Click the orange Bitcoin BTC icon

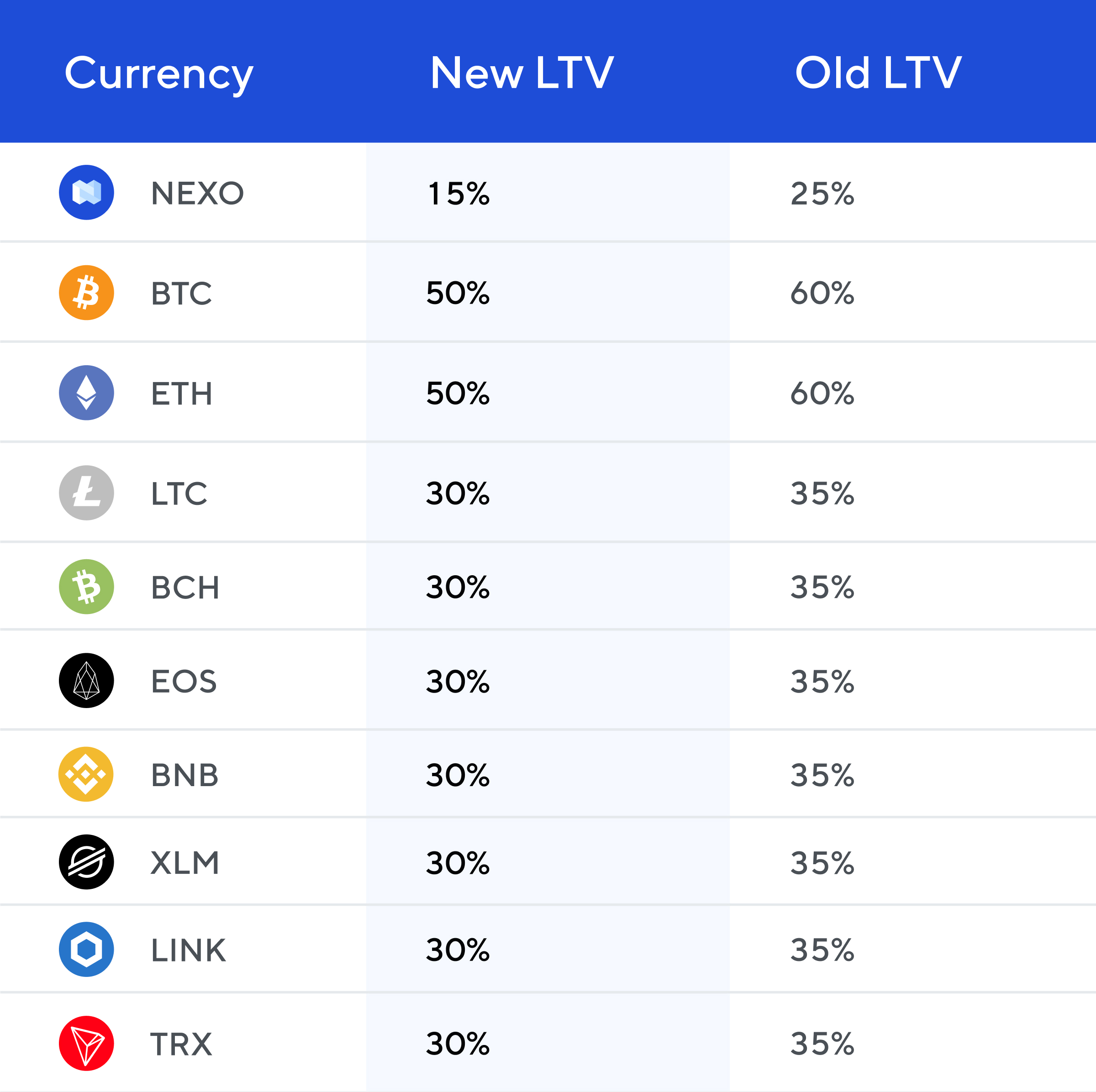click(x=86, y=293)
